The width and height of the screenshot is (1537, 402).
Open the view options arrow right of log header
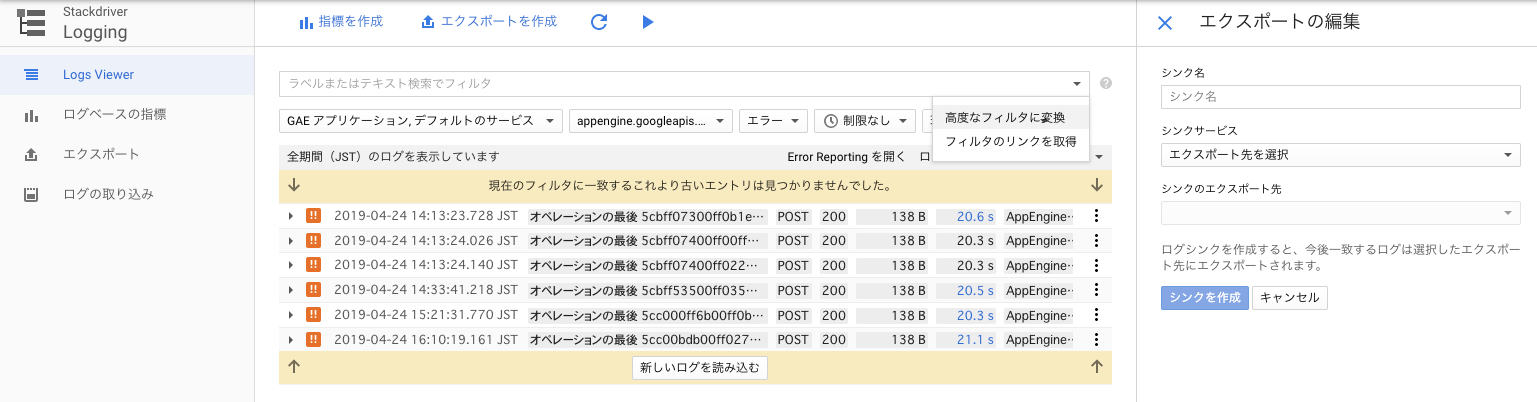(x=1099, y=157)
